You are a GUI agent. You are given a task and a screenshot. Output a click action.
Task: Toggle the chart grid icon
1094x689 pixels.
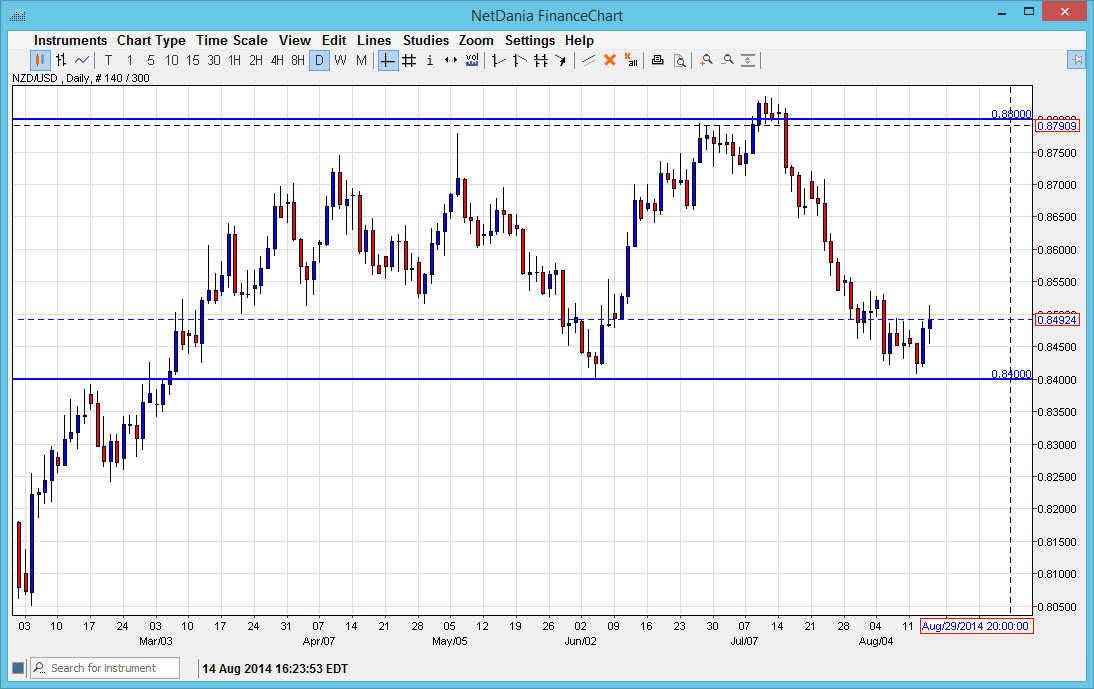[408, 60]
